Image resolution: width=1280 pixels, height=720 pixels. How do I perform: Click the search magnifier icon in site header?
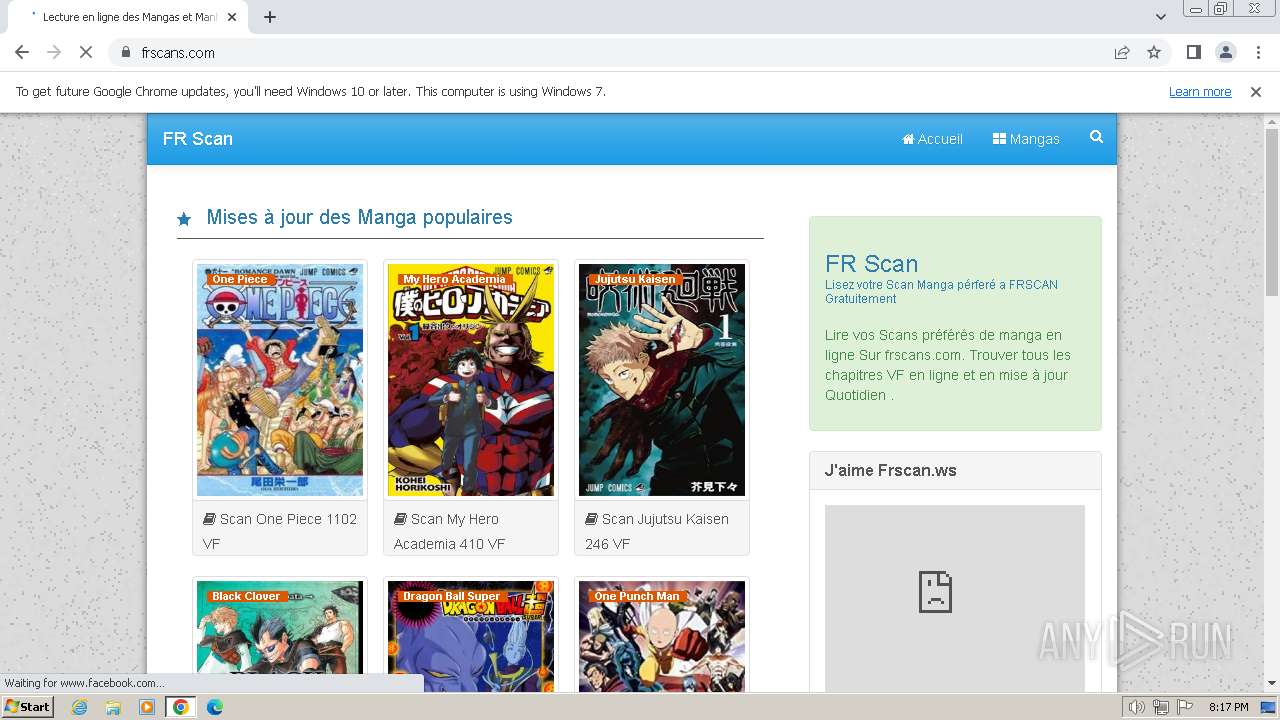pyautogui.click(x=1096, y=137)
